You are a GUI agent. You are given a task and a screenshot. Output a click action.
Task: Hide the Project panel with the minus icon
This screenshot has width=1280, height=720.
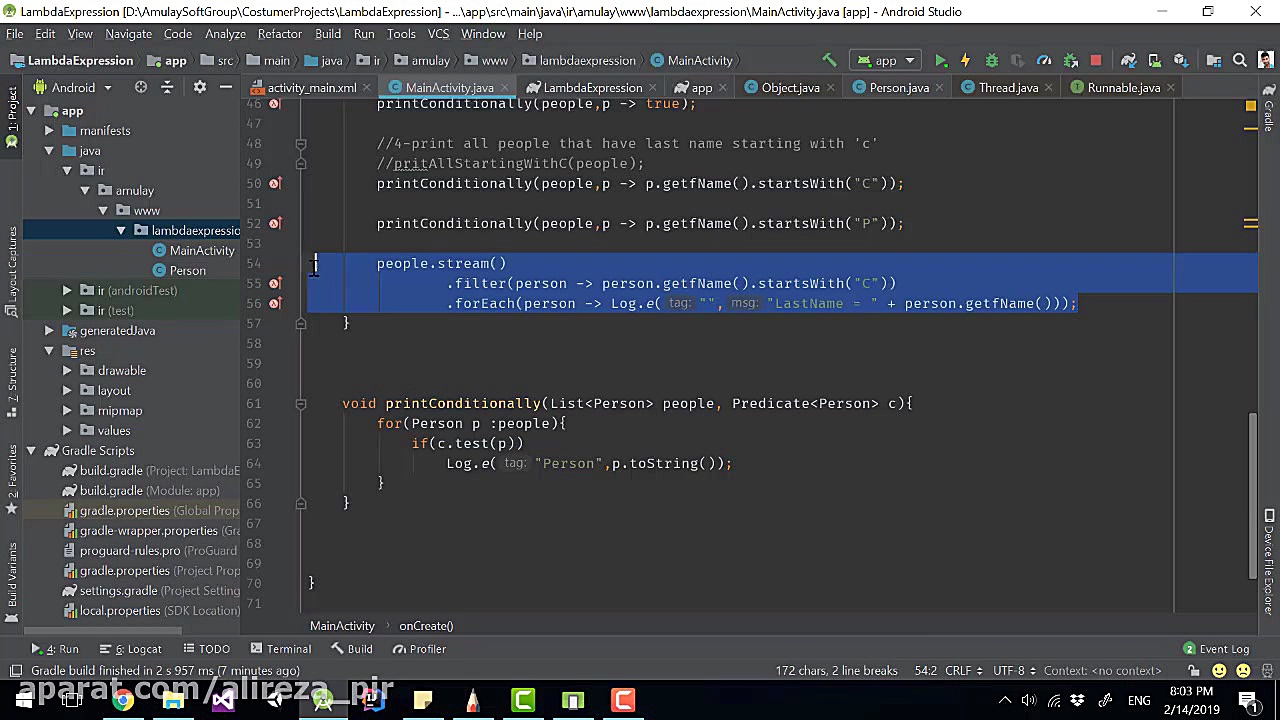225,87
